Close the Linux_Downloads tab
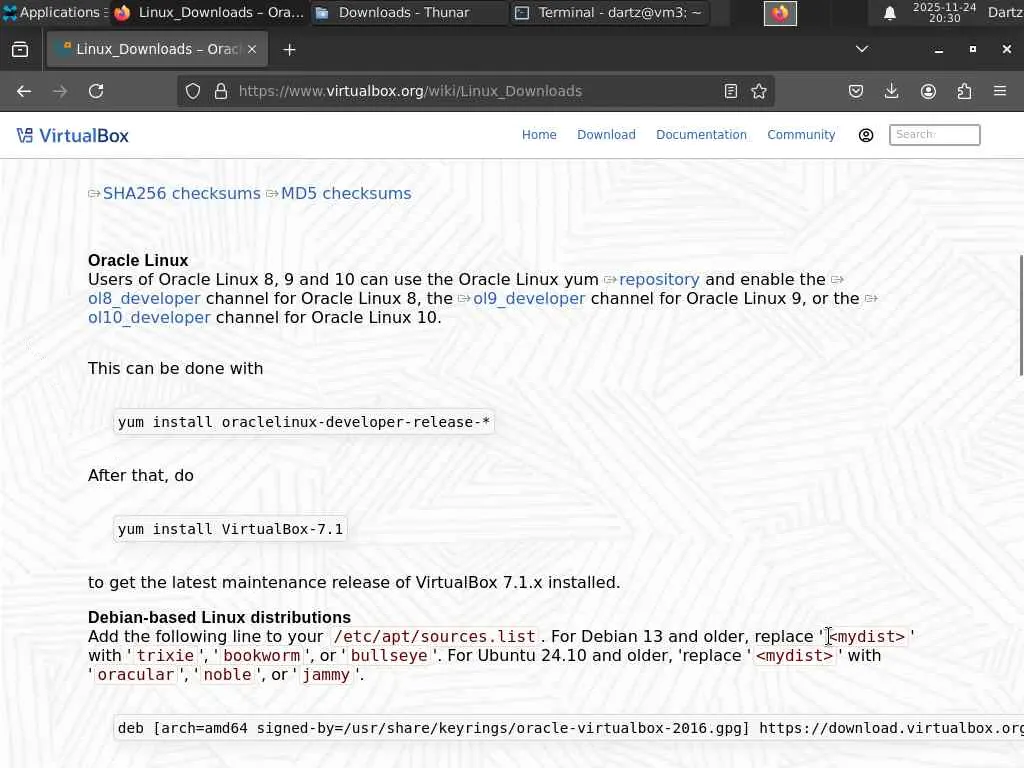The width and height of the screenshot is (1024, 768). tap(252, 49)
